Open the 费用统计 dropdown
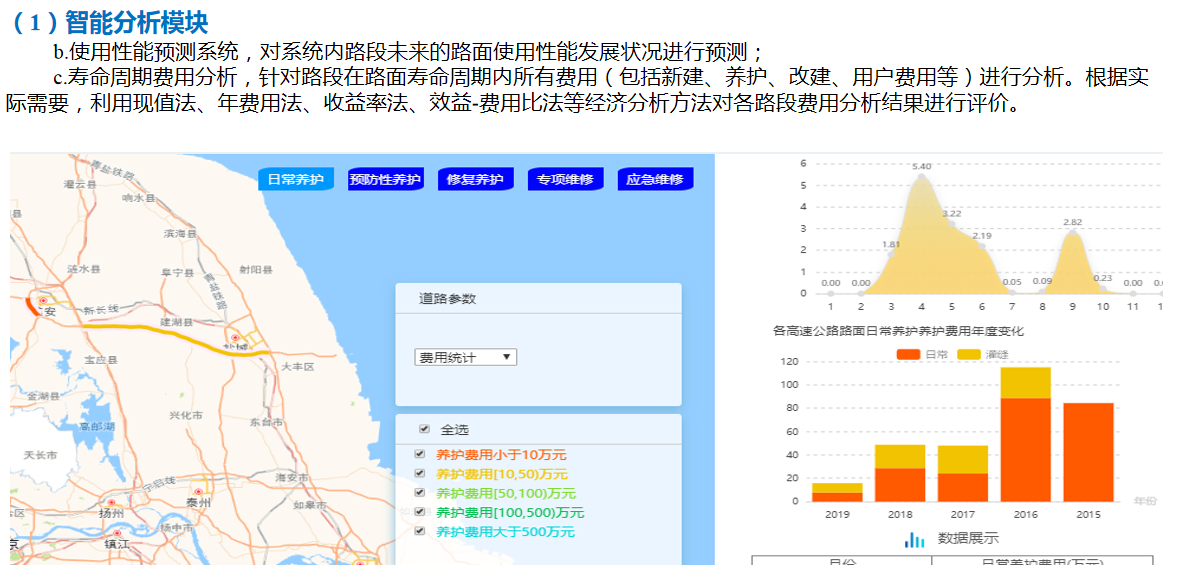 coord(465,357)
